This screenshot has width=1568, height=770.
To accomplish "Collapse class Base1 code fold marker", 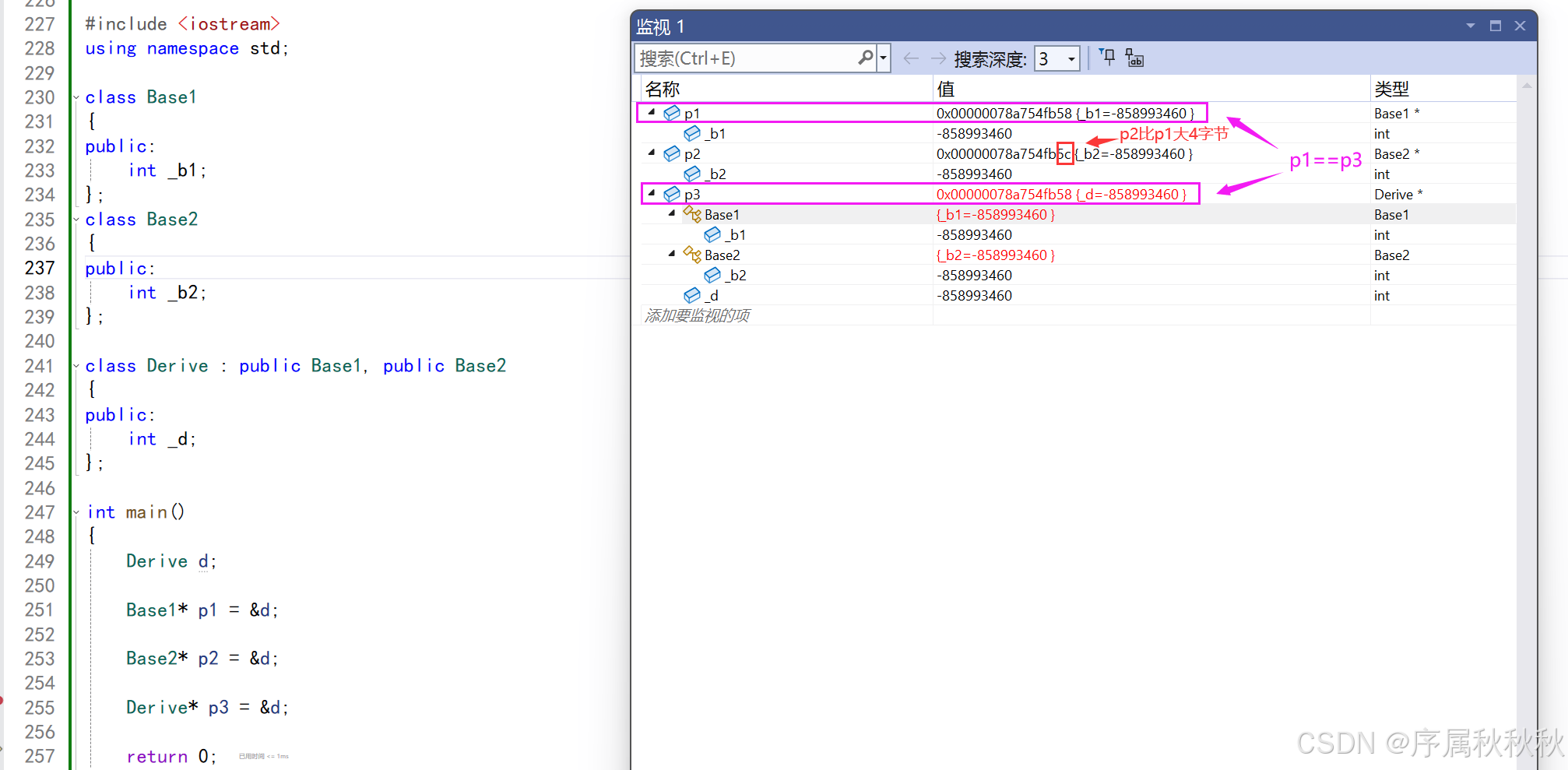I will point(76,97).
